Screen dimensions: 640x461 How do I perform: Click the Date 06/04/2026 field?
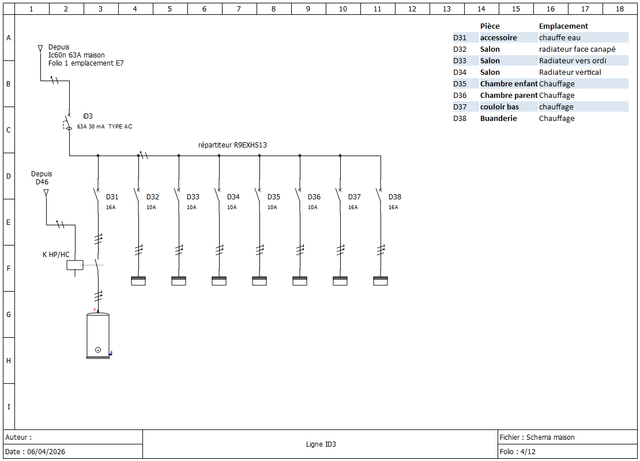73,451
